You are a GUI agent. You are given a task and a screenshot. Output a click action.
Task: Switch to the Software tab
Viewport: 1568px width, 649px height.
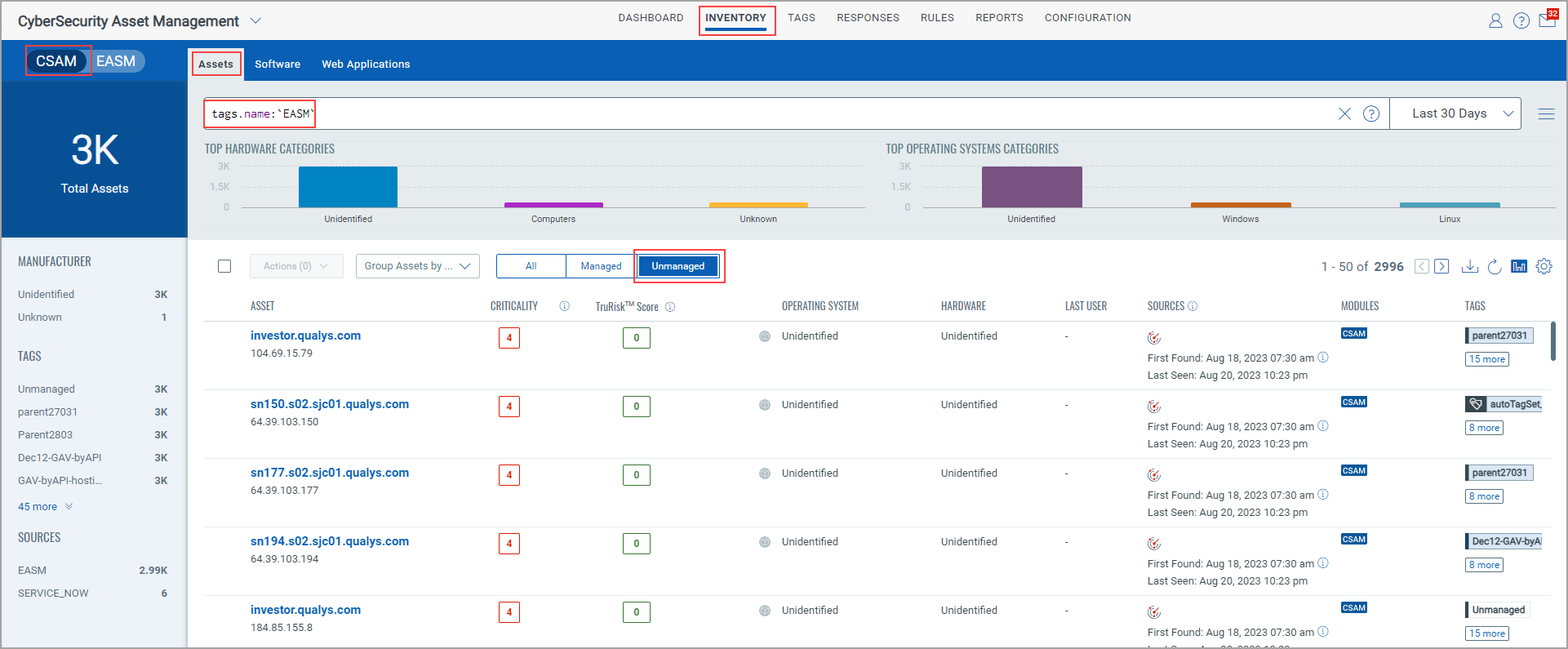tap(278, 64)
